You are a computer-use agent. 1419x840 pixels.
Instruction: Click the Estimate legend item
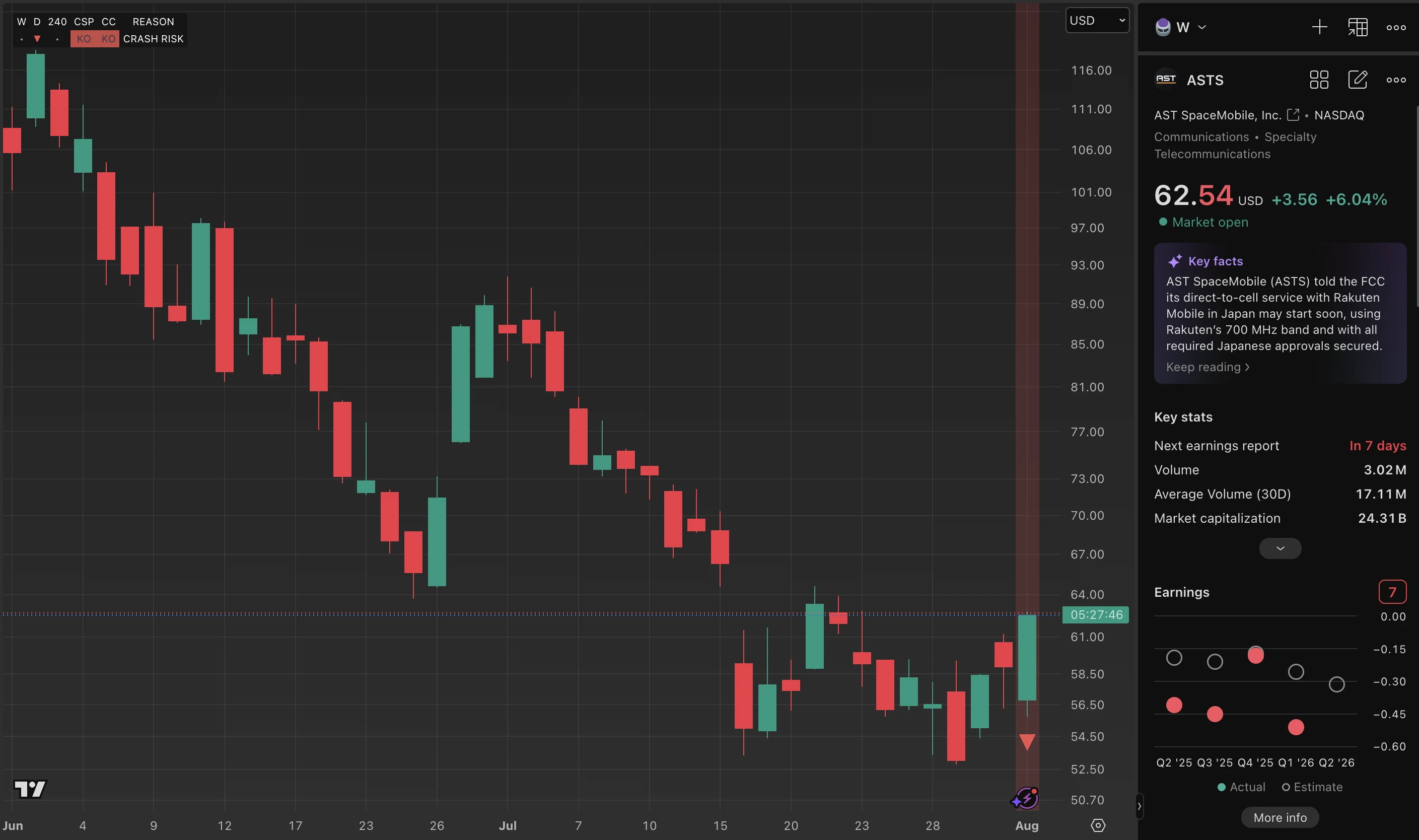[1312, 787]
